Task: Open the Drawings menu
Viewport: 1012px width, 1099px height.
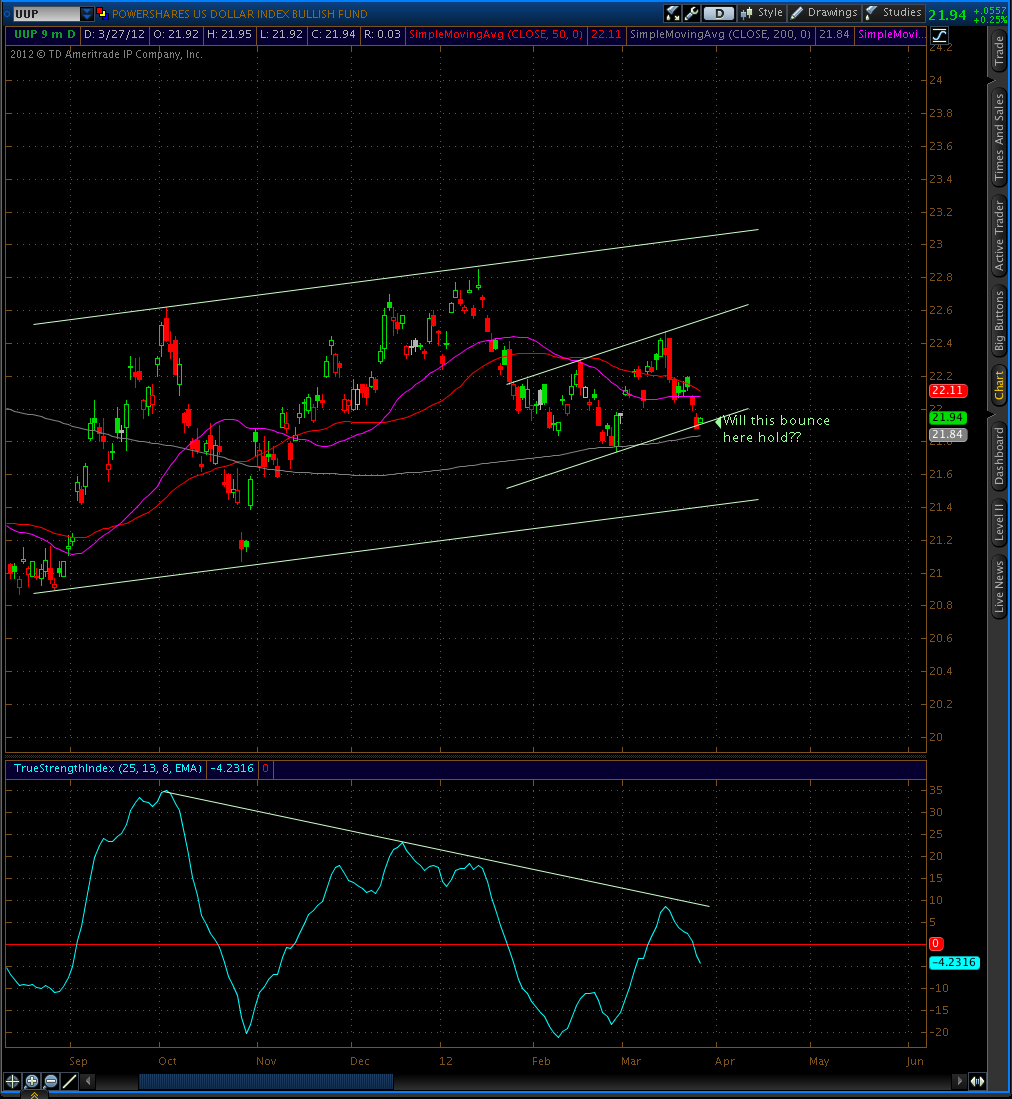Action: tap(824, 13)
